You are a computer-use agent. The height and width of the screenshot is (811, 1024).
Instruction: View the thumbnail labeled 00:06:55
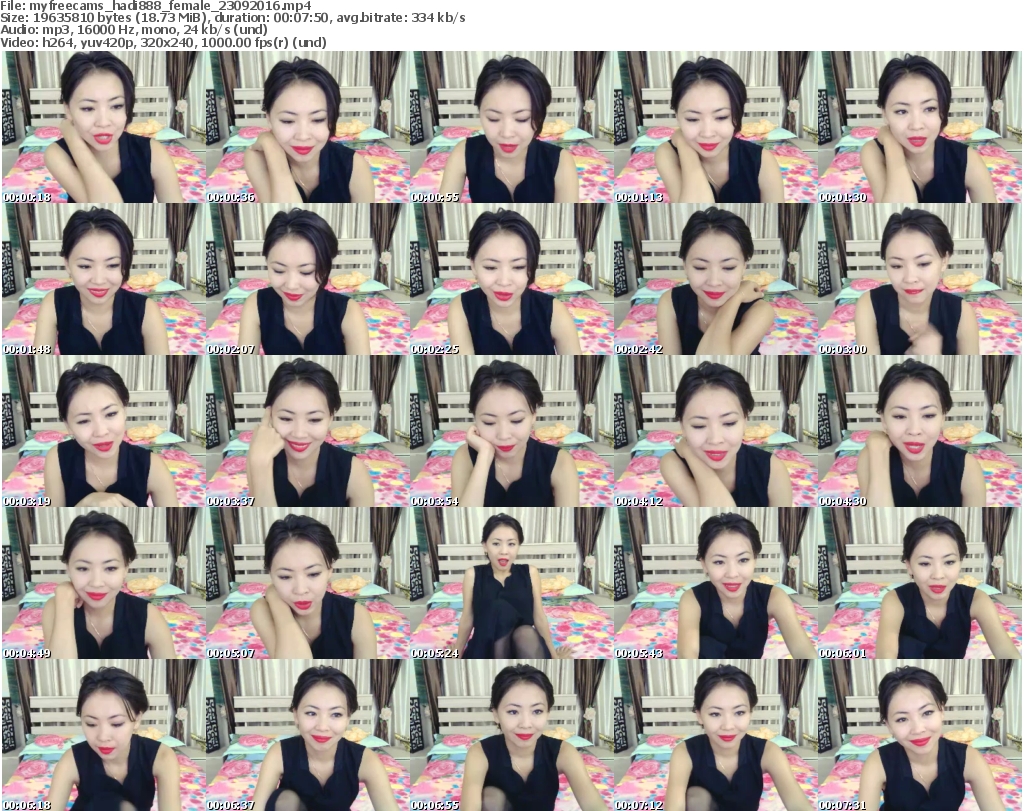tap(512, 735)
